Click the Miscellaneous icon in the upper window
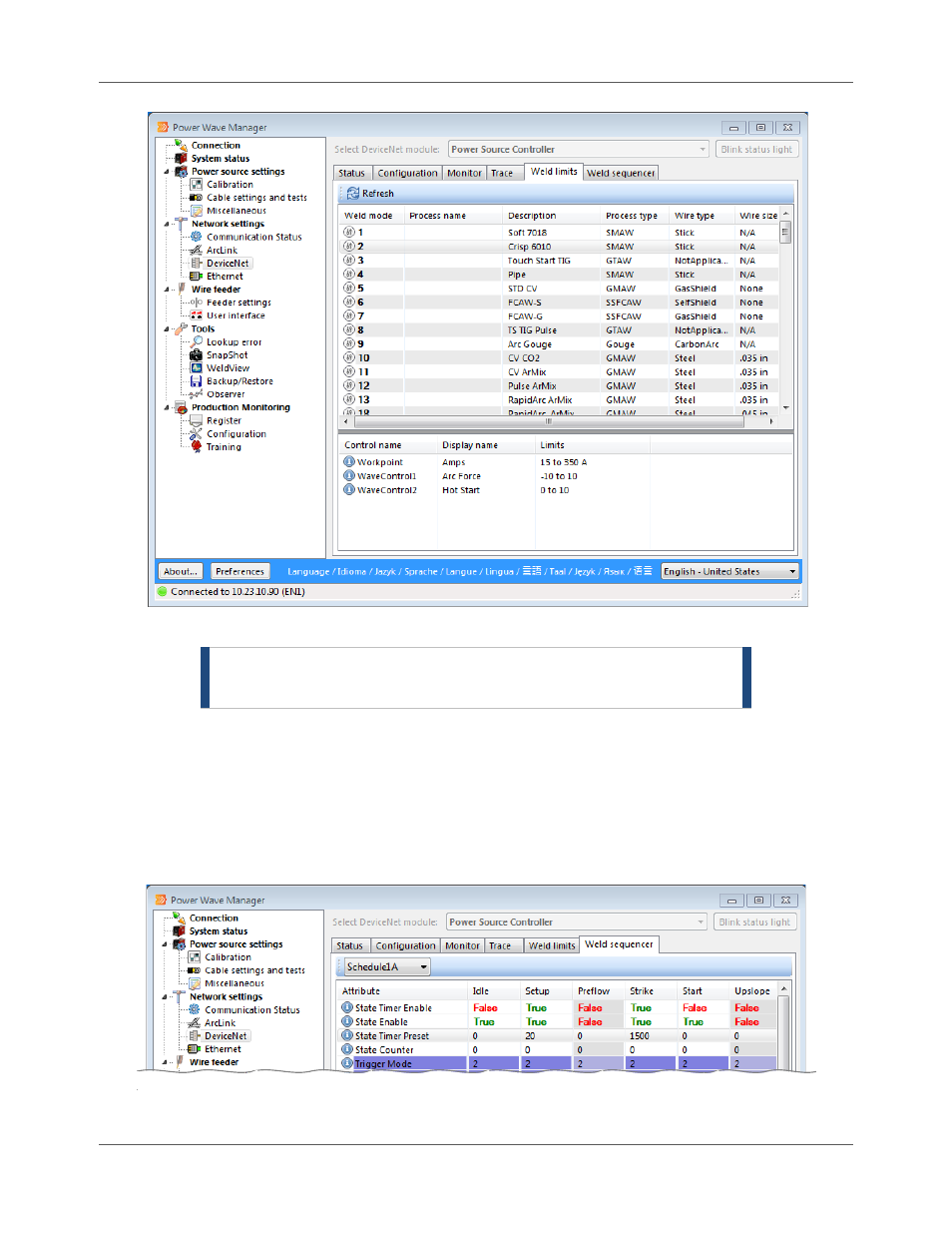 [x=196, y=211]
